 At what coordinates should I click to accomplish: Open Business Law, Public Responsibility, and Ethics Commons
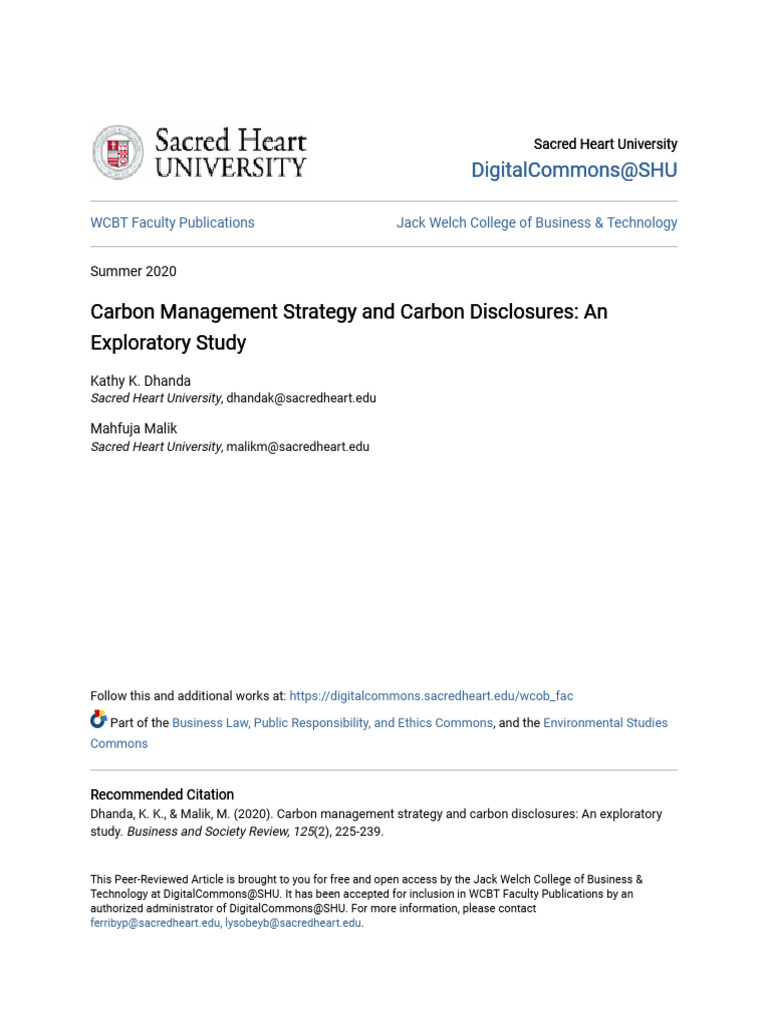pos(332,723)
